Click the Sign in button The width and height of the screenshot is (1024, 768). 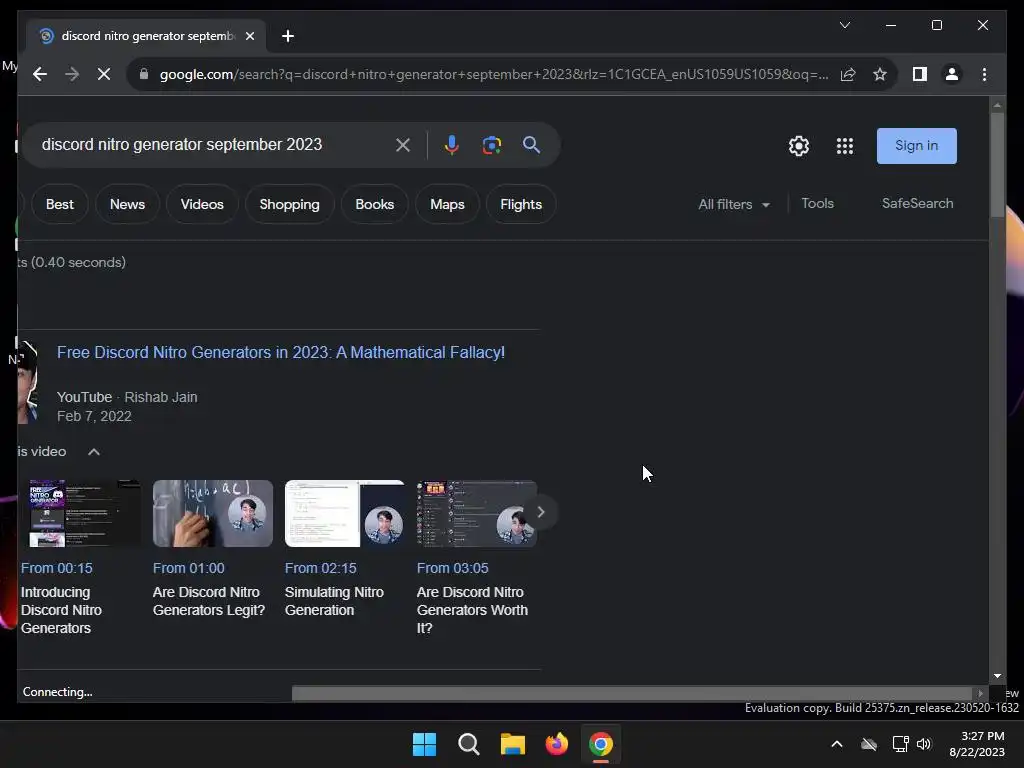(x=916, y=146)
